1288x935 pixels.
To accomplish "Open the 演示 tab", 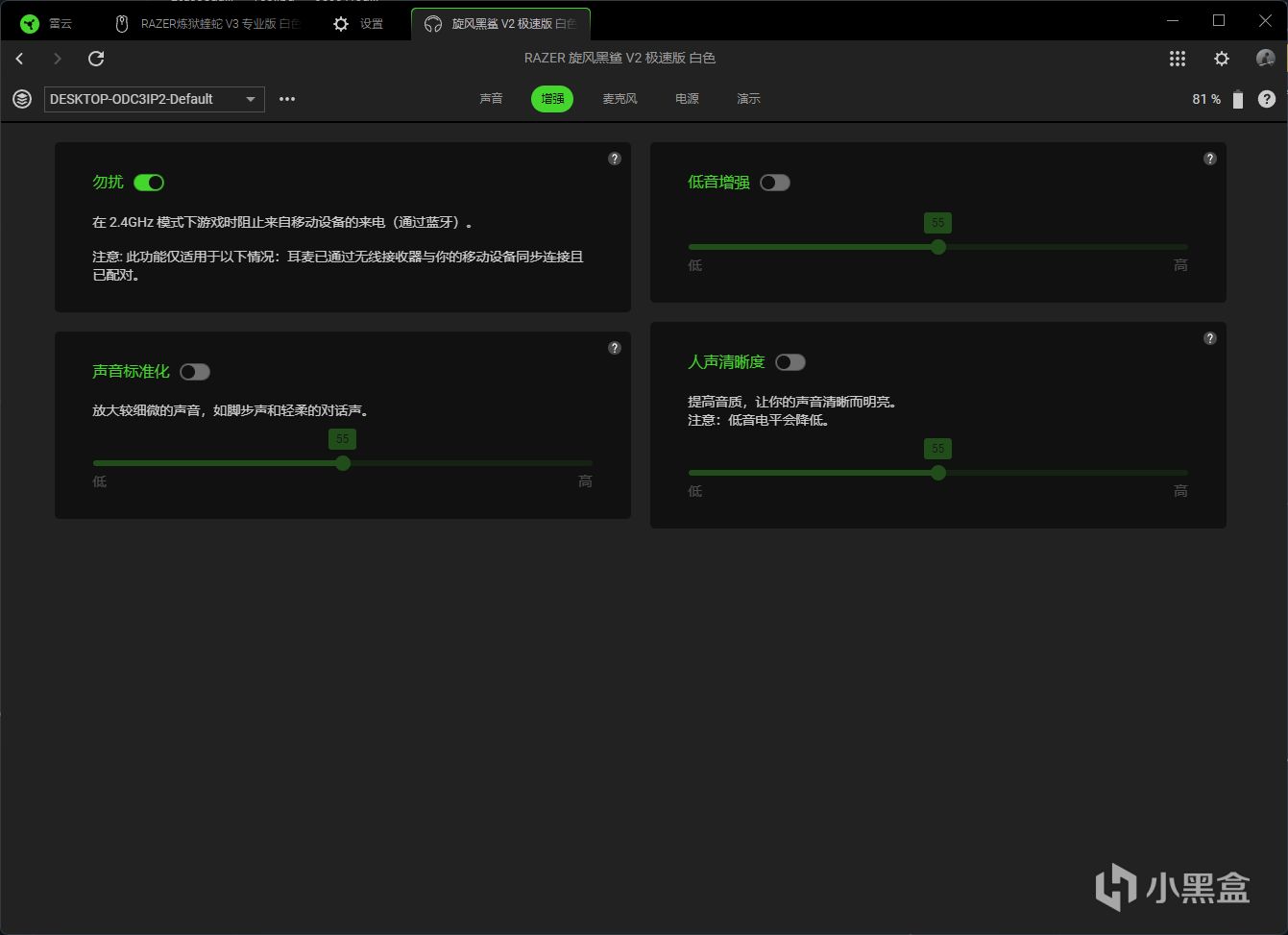I will (x=748, y=99).
